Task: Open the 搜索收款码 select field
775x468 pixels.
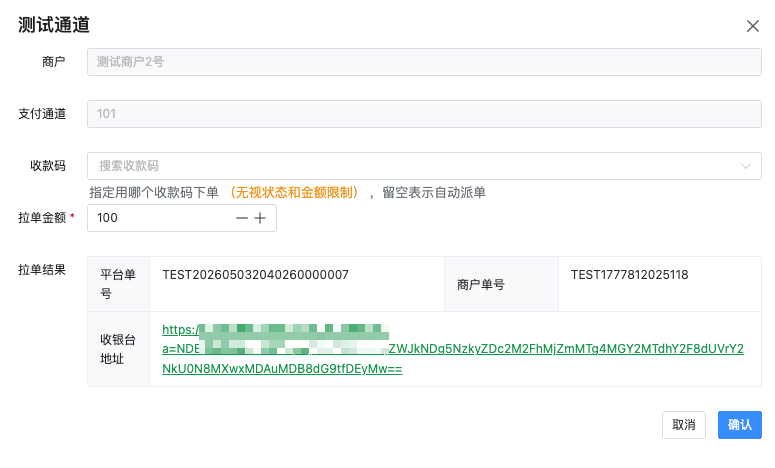Action: pos(424,166)
